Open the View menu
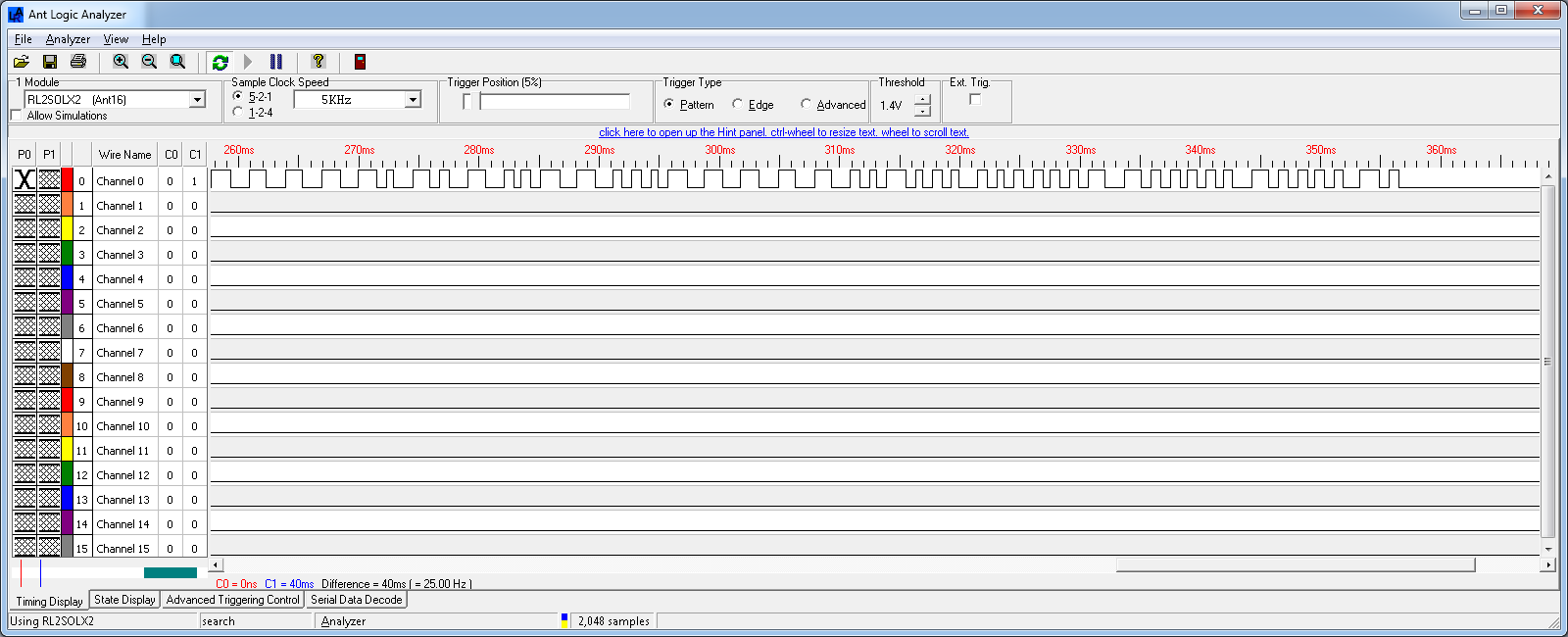The image size is (1568, 637). (116, 39)
